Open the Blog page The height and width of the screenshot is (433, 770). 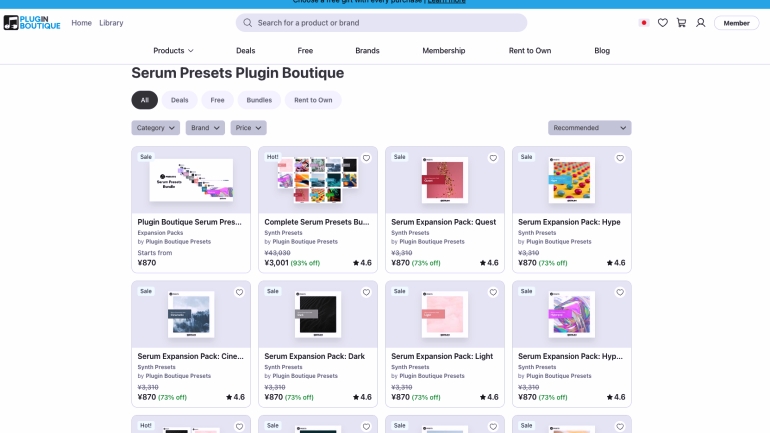click(x=602, y=51)
